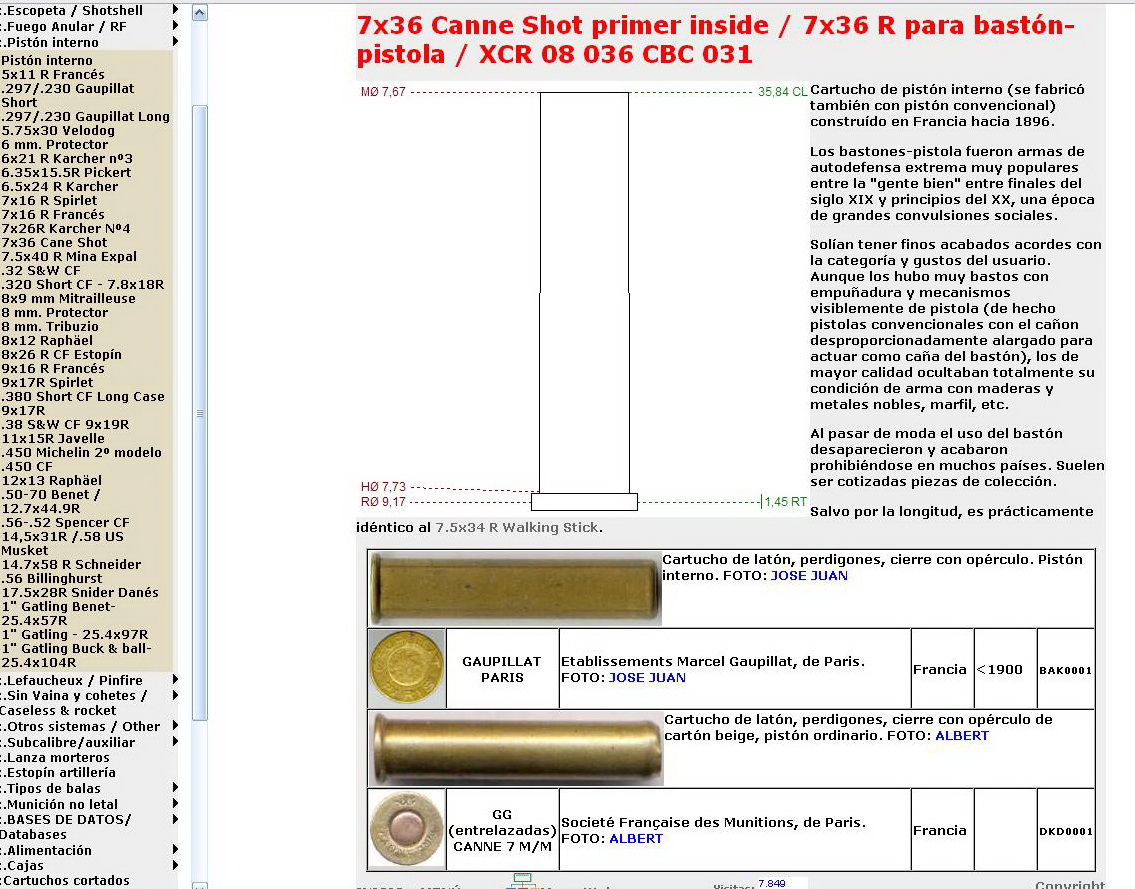Open the Estopín artillería menu item
This screenshot has width=1135, height=889.
(x=59, y=772)
